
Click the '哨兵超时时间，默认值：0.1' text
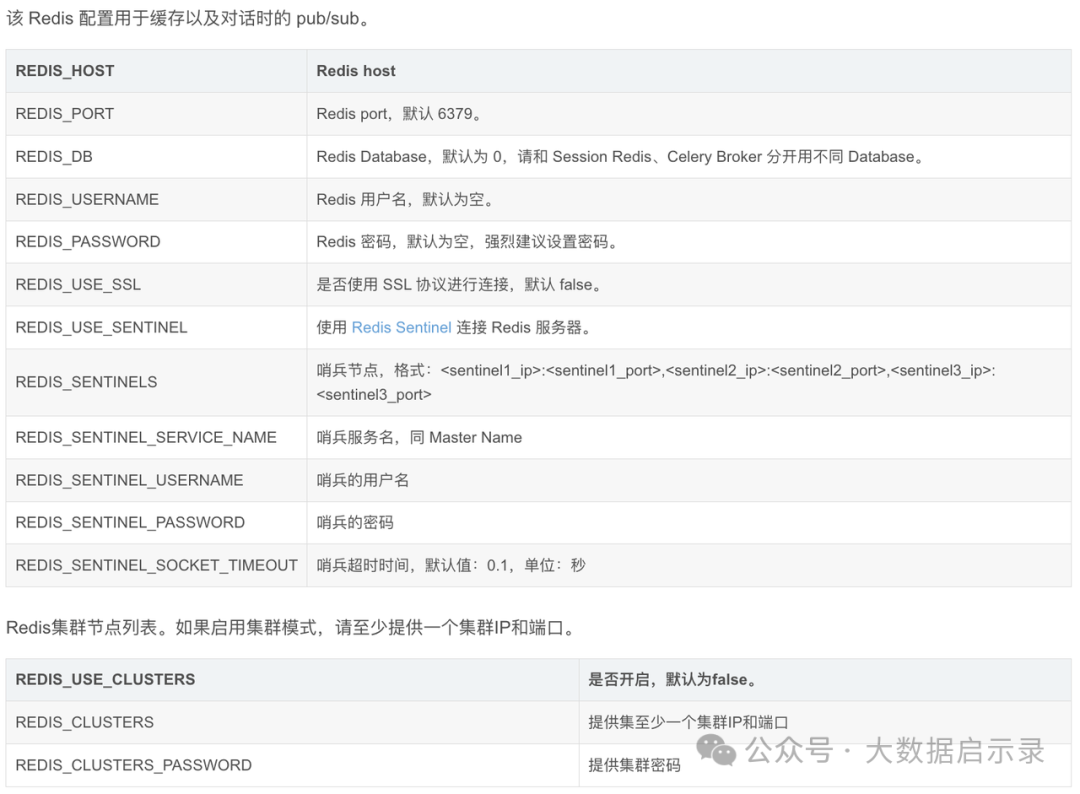[x=451, y=565]
